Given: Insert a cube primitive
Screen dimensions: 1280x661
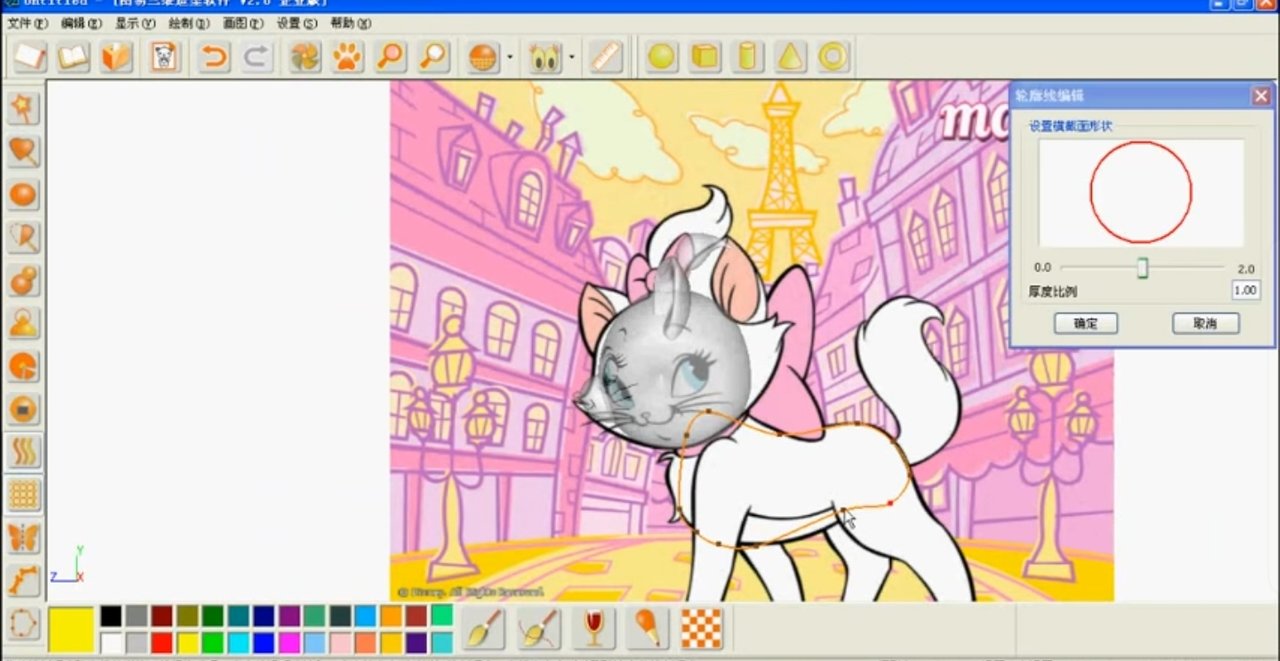Looking at the screenshot, I should click(705, 57).
